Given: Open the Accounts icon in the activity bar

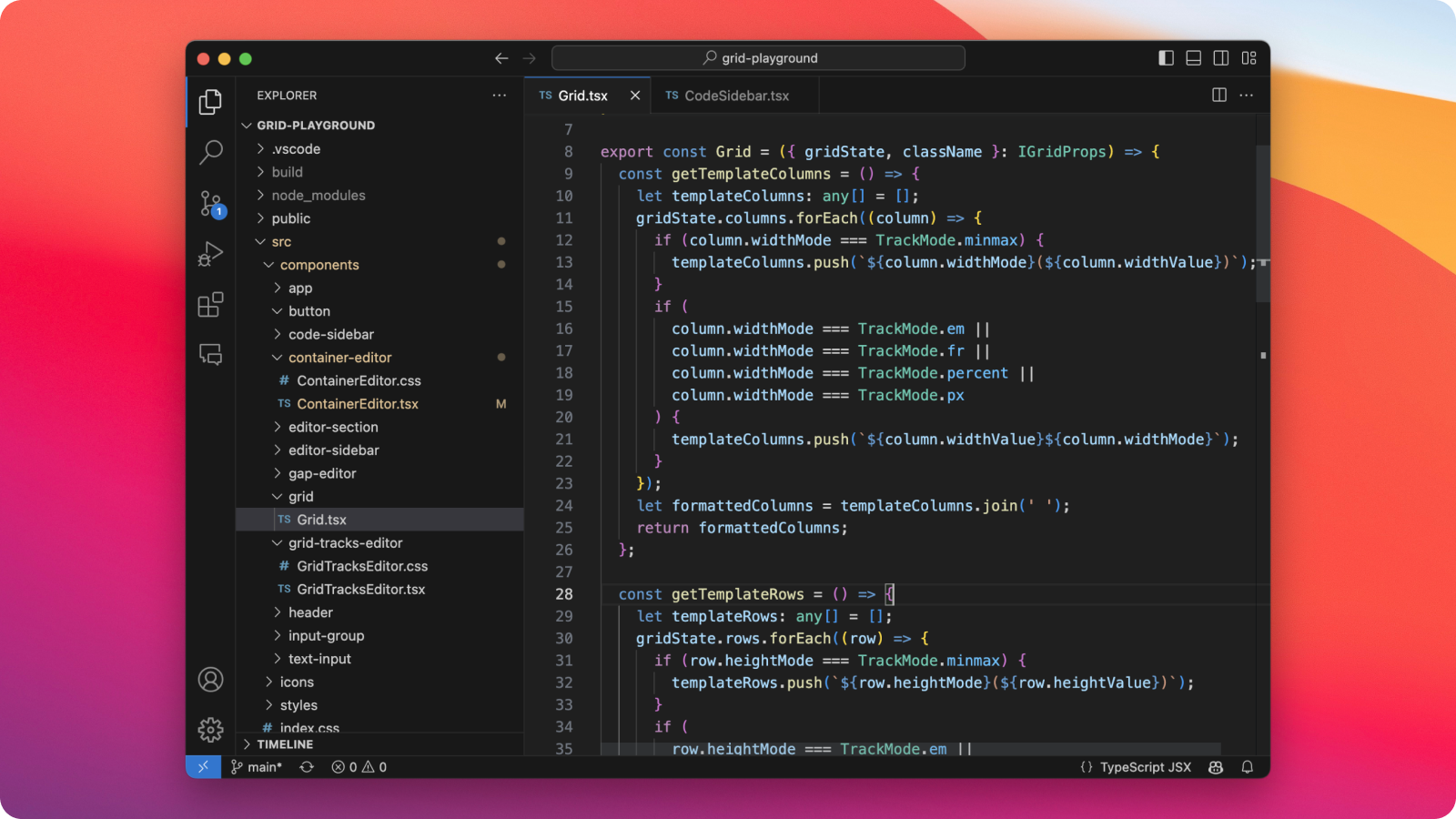Looking at the screenshot, I should pyautogui.click(x=210, y=679).
